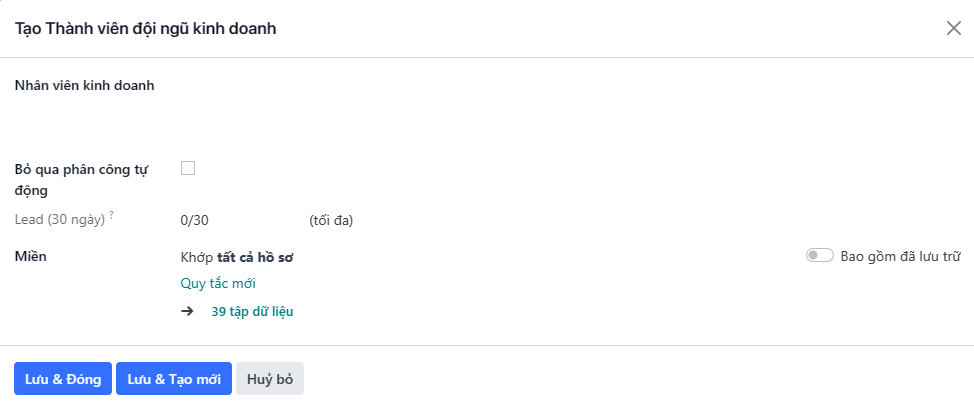Click the tất cả hồ sơ bold text
Image resolution: width=974 pixels, height=408 pixels.
click(x=255, y=258)
